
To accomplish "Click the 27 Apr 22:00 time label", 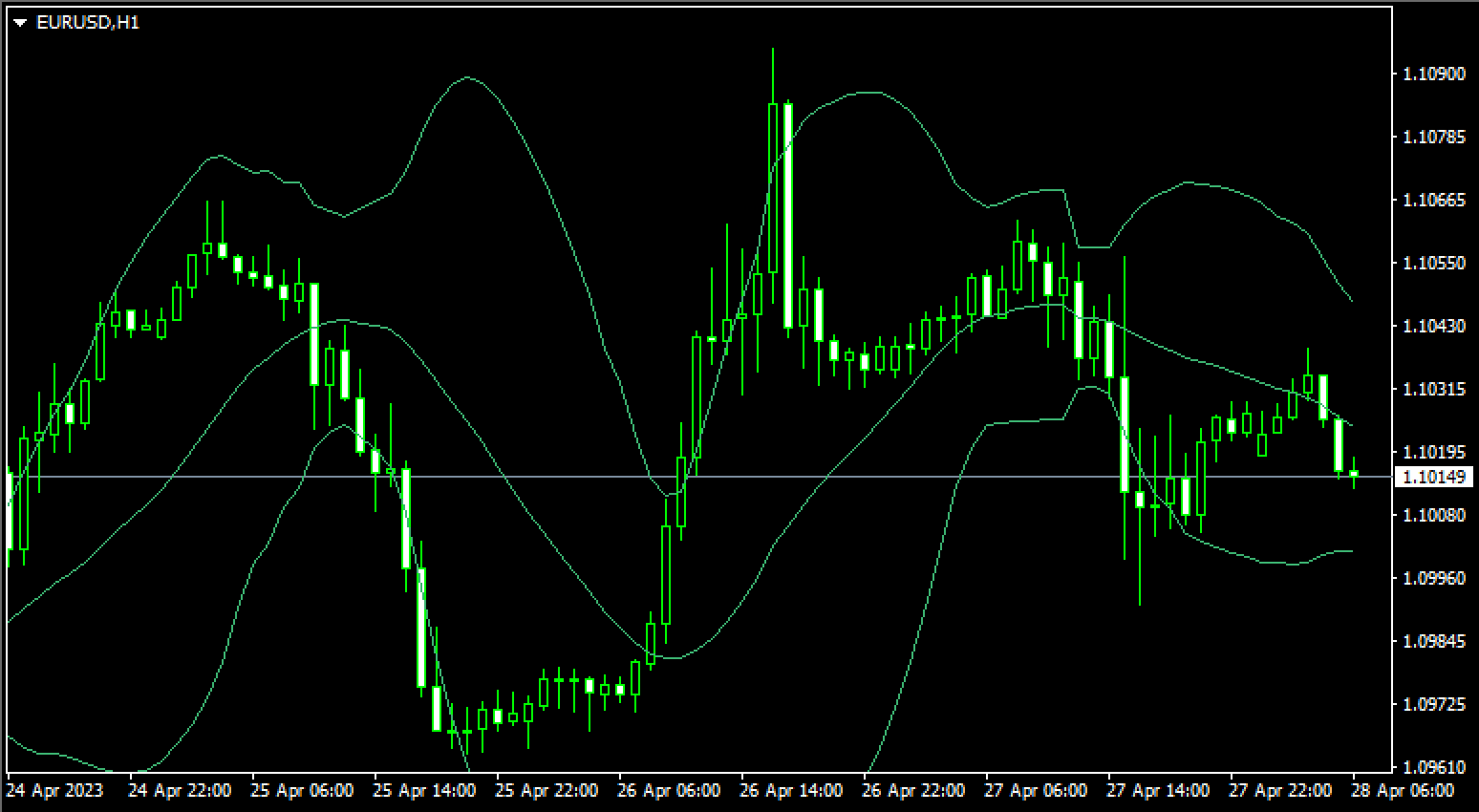I will 1280,791.
